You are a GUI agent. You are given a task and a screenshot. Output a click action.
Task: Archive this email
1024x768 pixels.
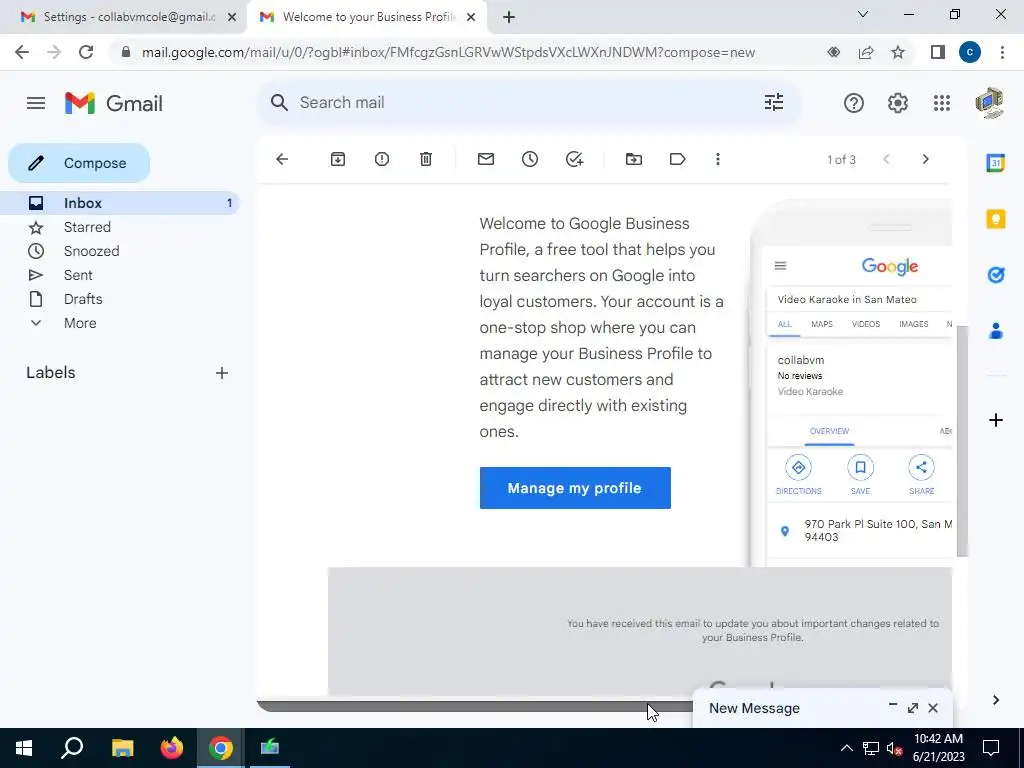click(x=338, y=159)
